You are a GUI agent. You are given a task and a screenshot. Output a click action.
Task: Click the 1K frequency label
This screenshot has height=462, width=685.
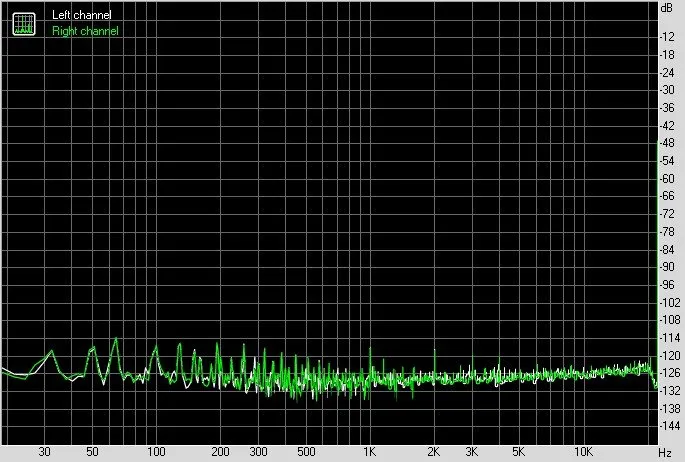370,452
